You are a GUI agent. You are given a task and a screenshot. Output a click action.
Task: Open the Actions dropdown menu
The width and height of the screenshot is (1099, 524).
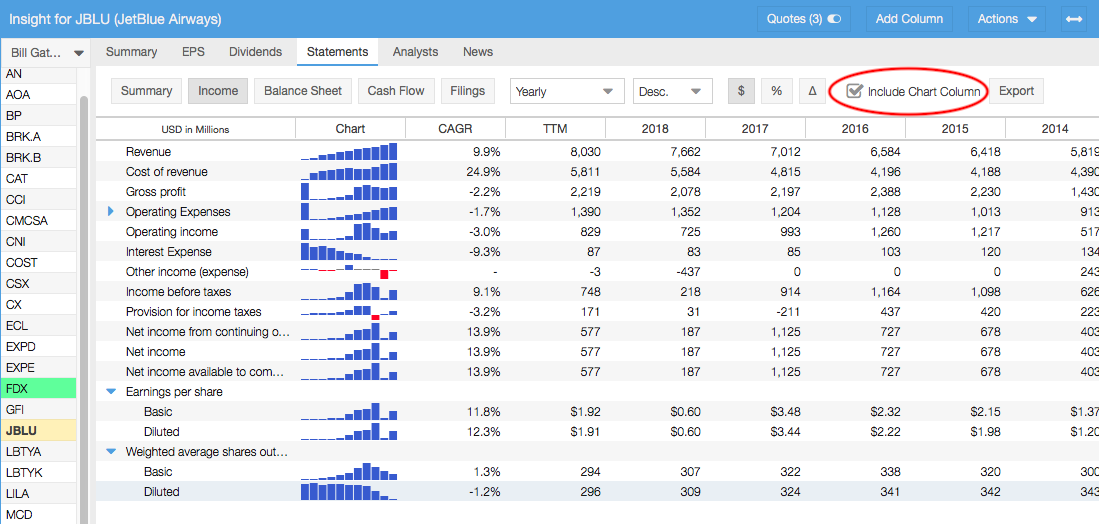[1007, 19]
